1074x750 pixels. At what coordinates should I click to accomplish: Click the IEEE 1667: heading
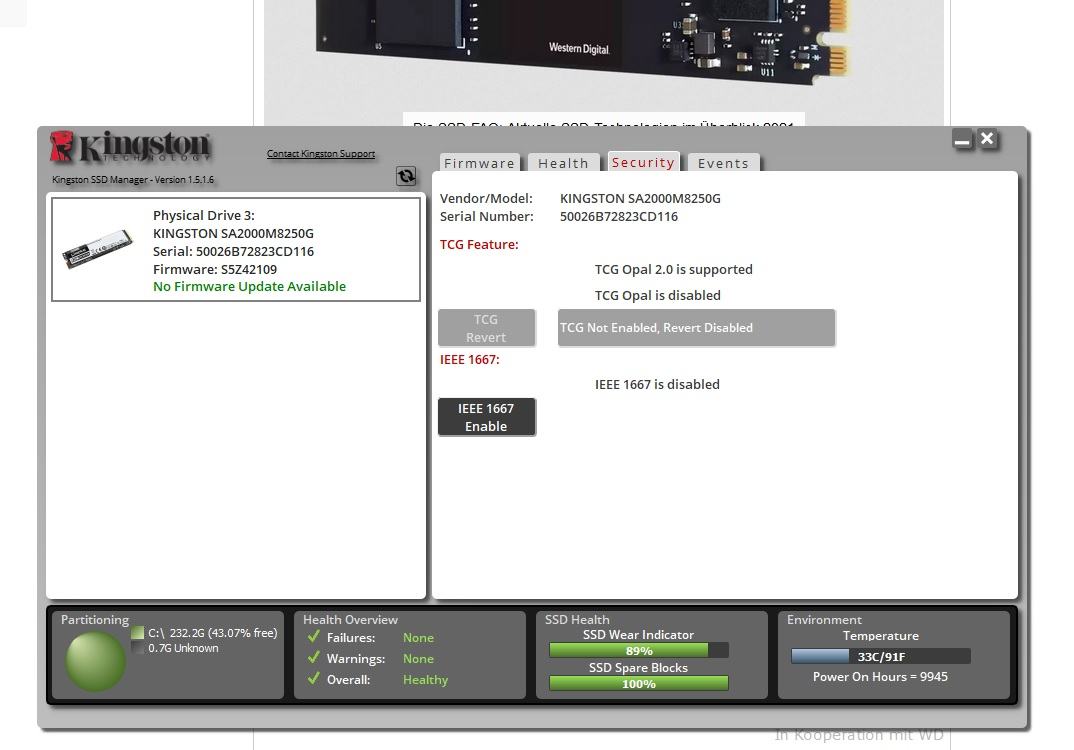[x=469, y=360]
